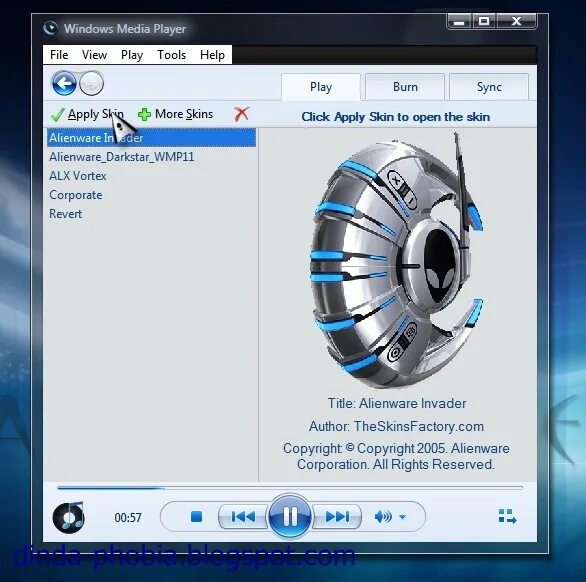Viewport: 586px width, 582px height.
Task: Open the Tools menu
Action: 172,55
